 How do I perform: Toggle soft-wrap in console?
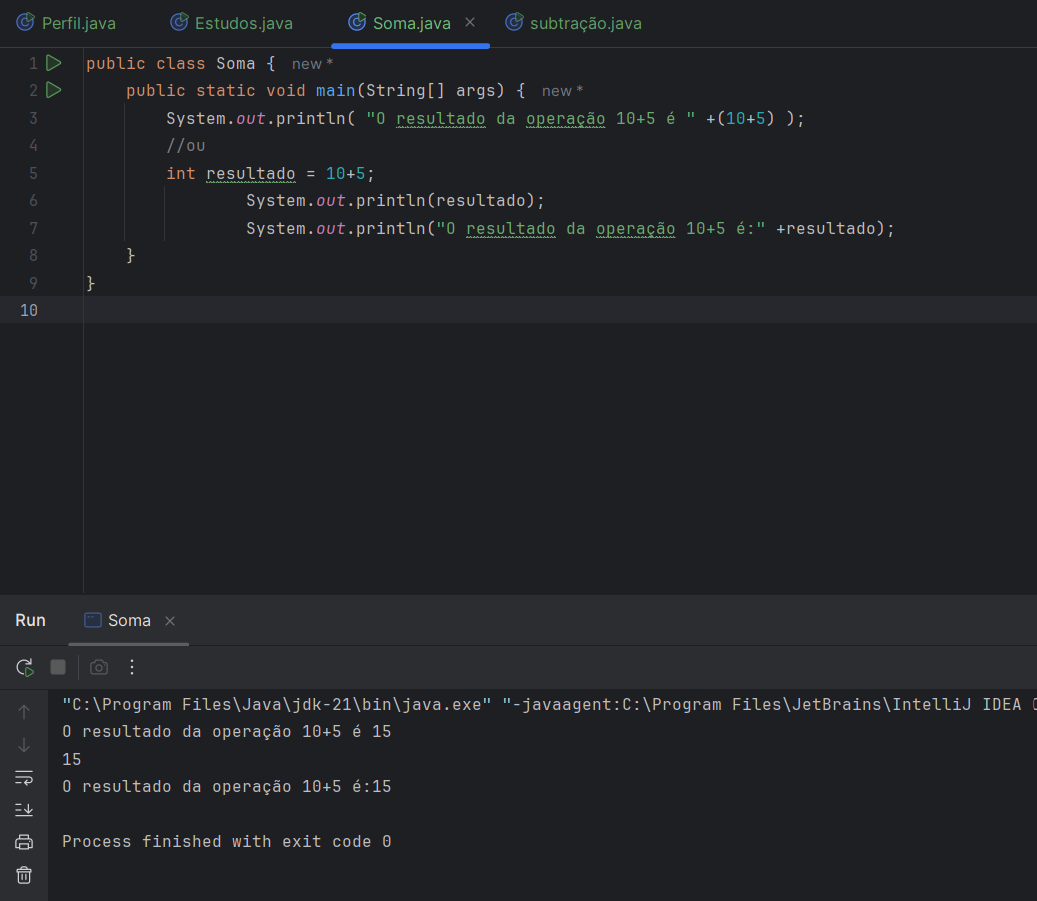point(24,777)
